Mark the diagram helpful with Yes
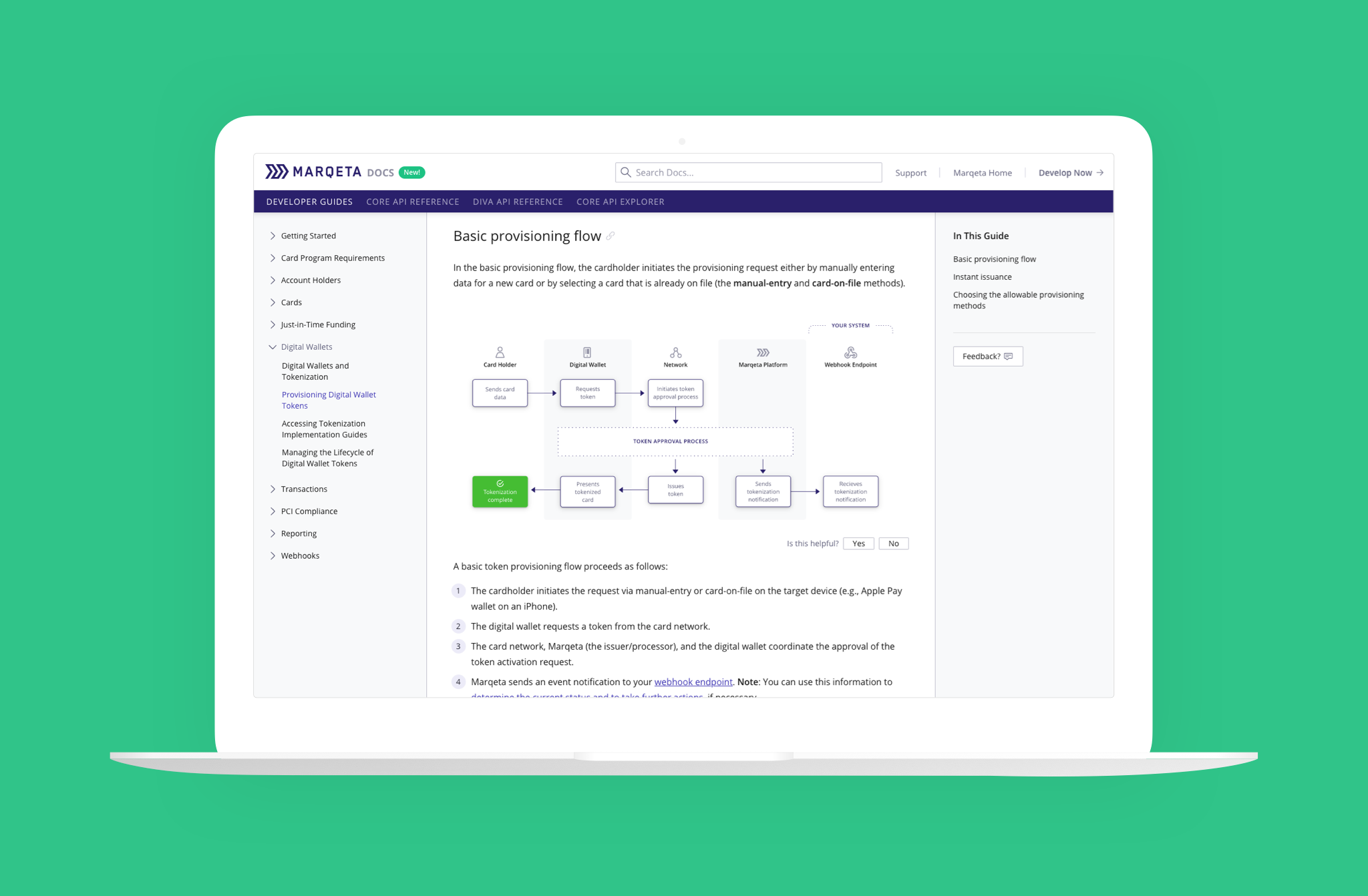 [x=858, y=543]
